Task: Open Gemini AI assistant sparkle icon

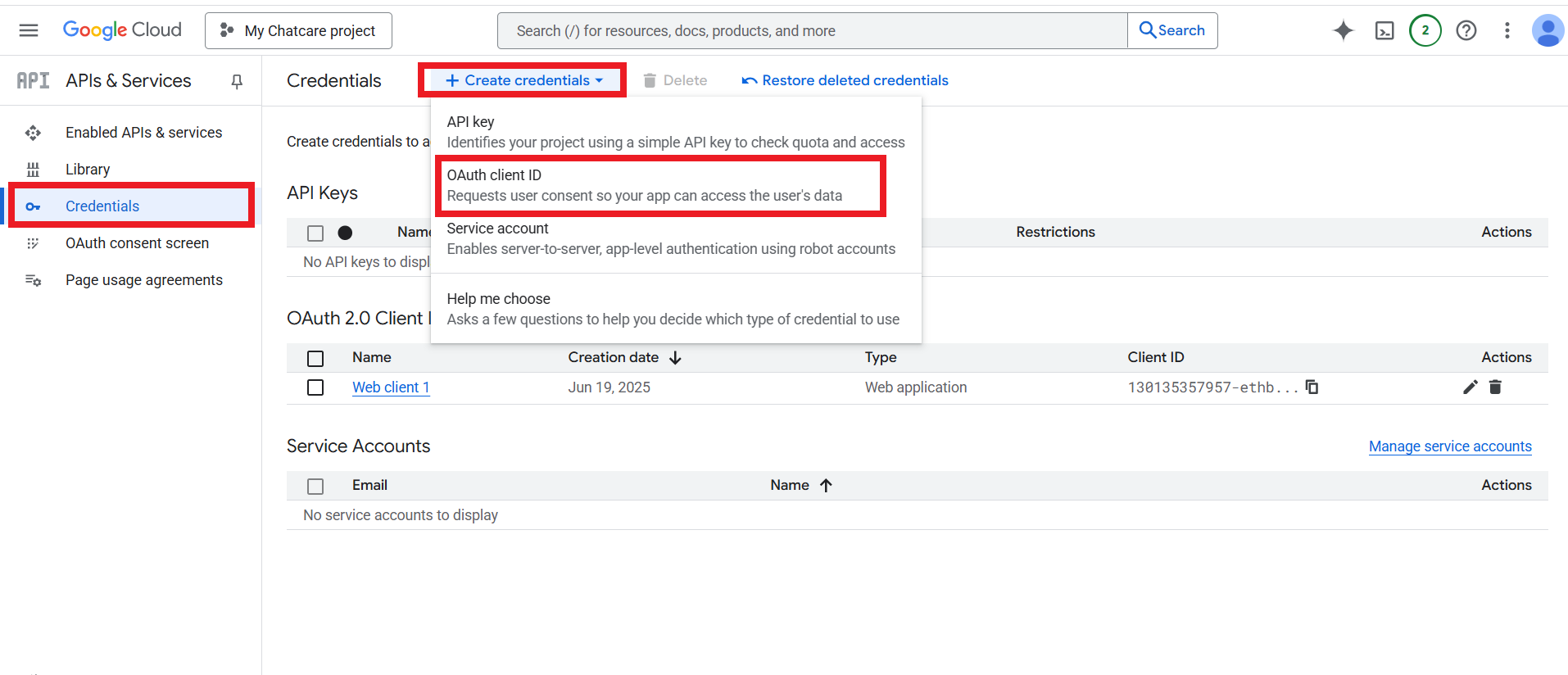Action: click(1344, 30)
